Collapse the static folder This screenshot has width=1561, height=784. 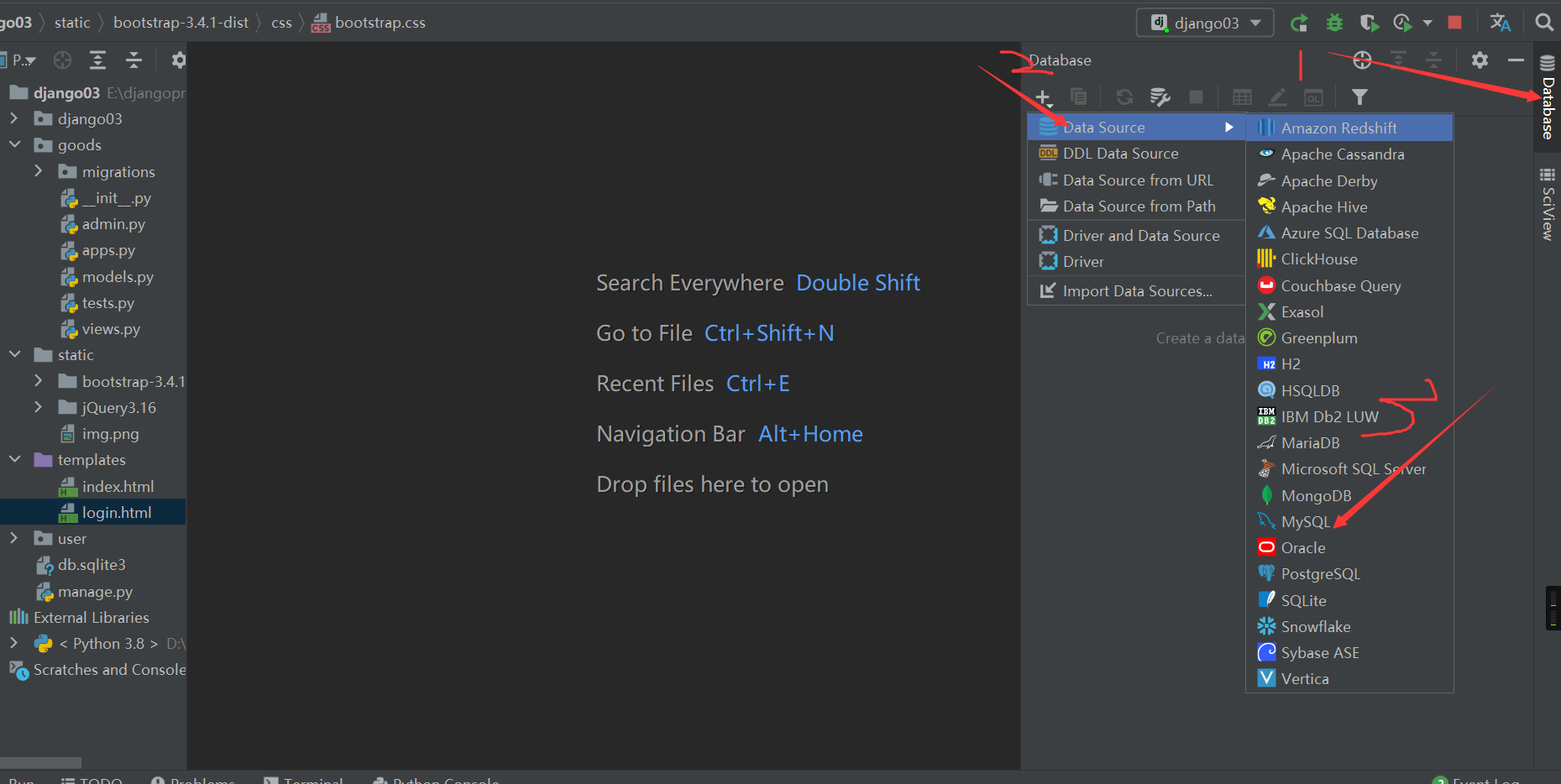pyautogui.click(x=13, y=354)
